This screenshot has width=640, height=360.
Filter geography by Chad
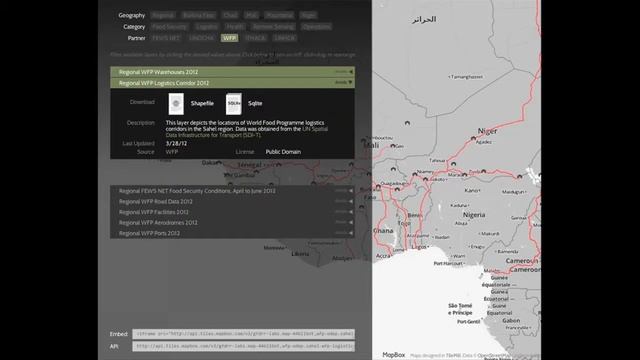coord(230,15)
